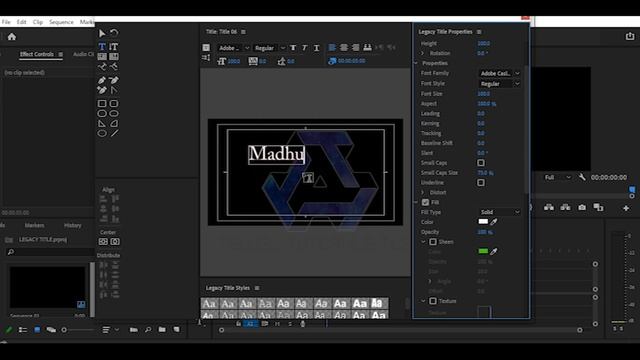The height and width of the screenshot is (360, 640).
Task: Open Font Family dropdown in Properties panel
Action: [500, 73]
